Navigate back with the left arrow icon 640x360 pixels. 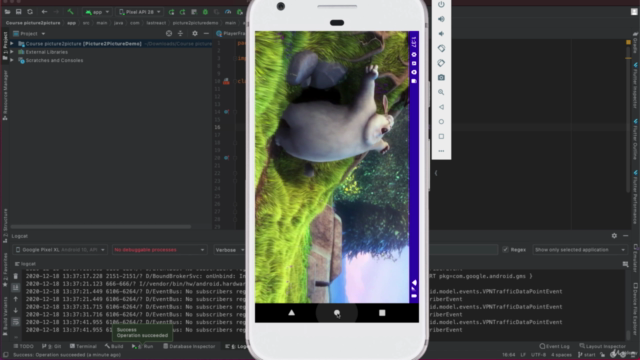(44, 12)
